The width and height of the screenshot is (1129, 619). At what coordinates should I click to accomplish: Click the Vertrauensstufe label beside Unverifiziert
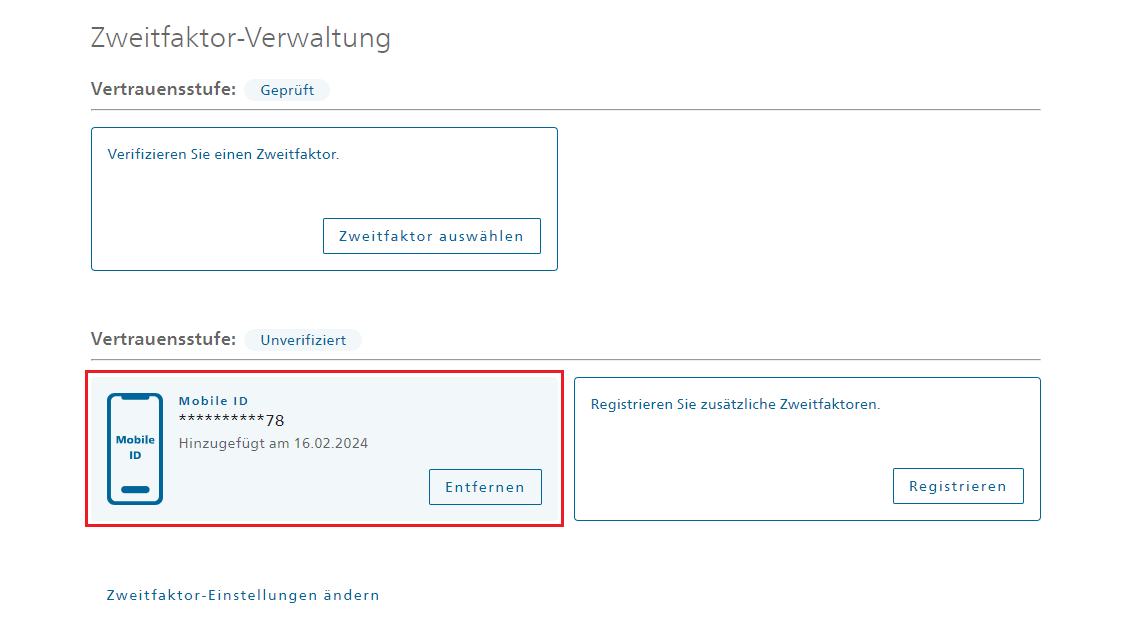163,339
